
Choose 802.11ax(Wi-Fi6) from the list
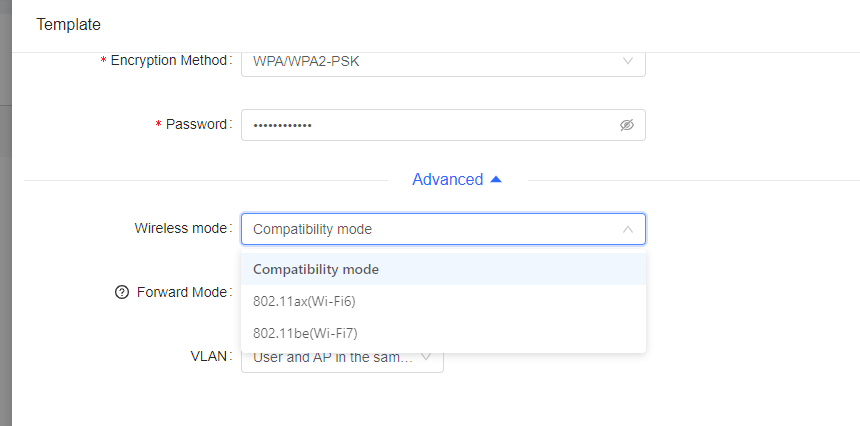pyautogui.click(x=443, y=301)
